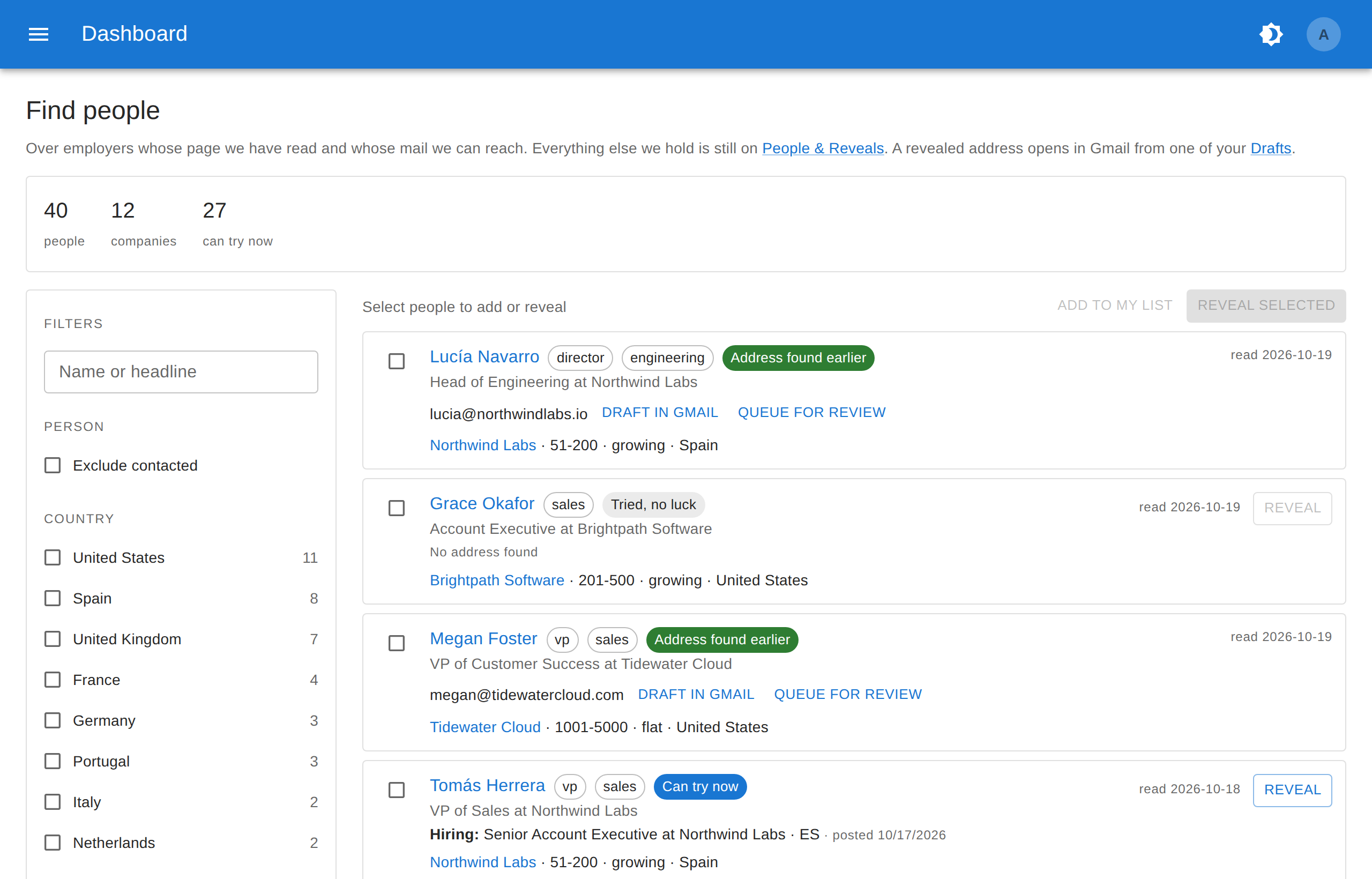This screenshot has height=879, width=1372.
Task: Open the user avatar A menu
Action: tap(1323, 34)
